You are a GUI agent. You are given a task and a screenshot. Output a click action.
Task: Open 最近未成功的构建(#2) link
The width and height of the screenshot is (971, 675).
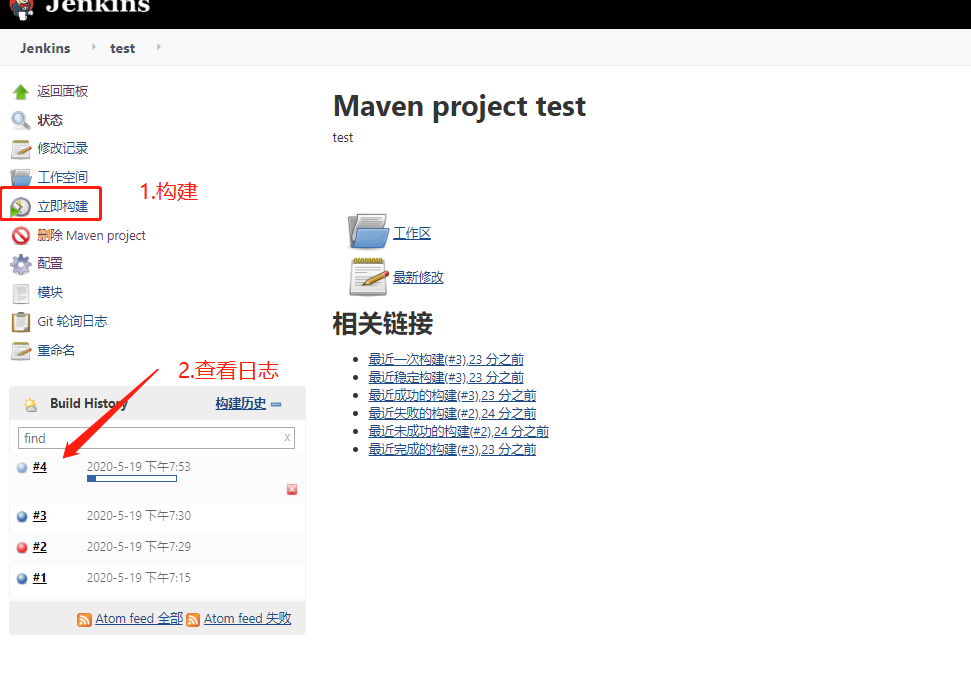458,431
